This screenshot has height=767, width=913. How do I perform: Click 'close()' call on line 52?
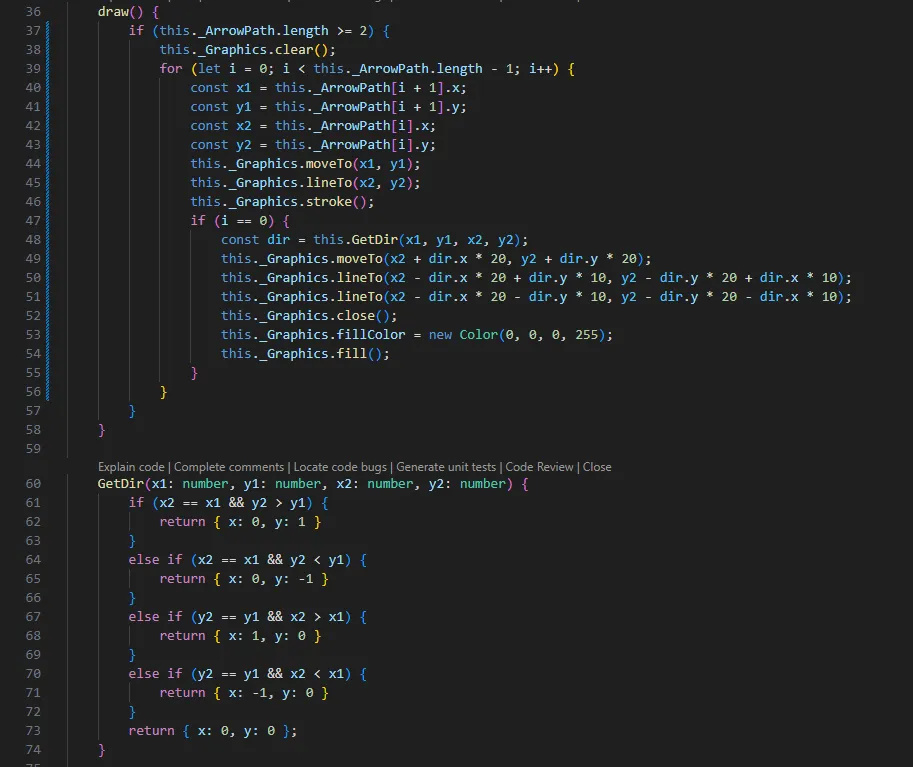[x=363, y=316]
